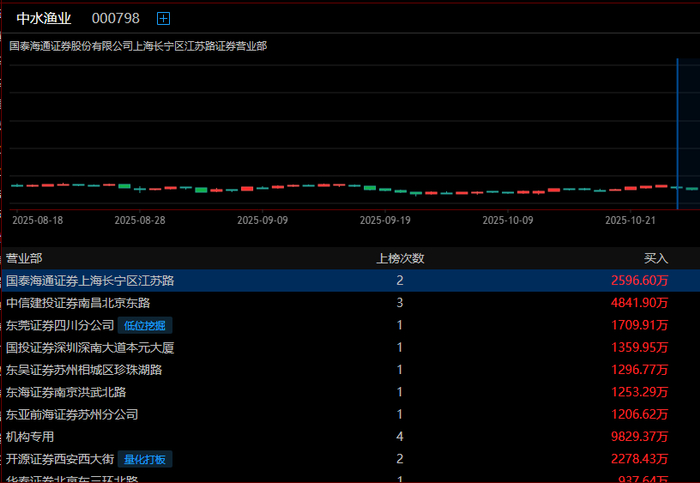Viewport: 700px width, 483px height.
Task: Click buy amount 1206.62万
Action: pos(639,414)
